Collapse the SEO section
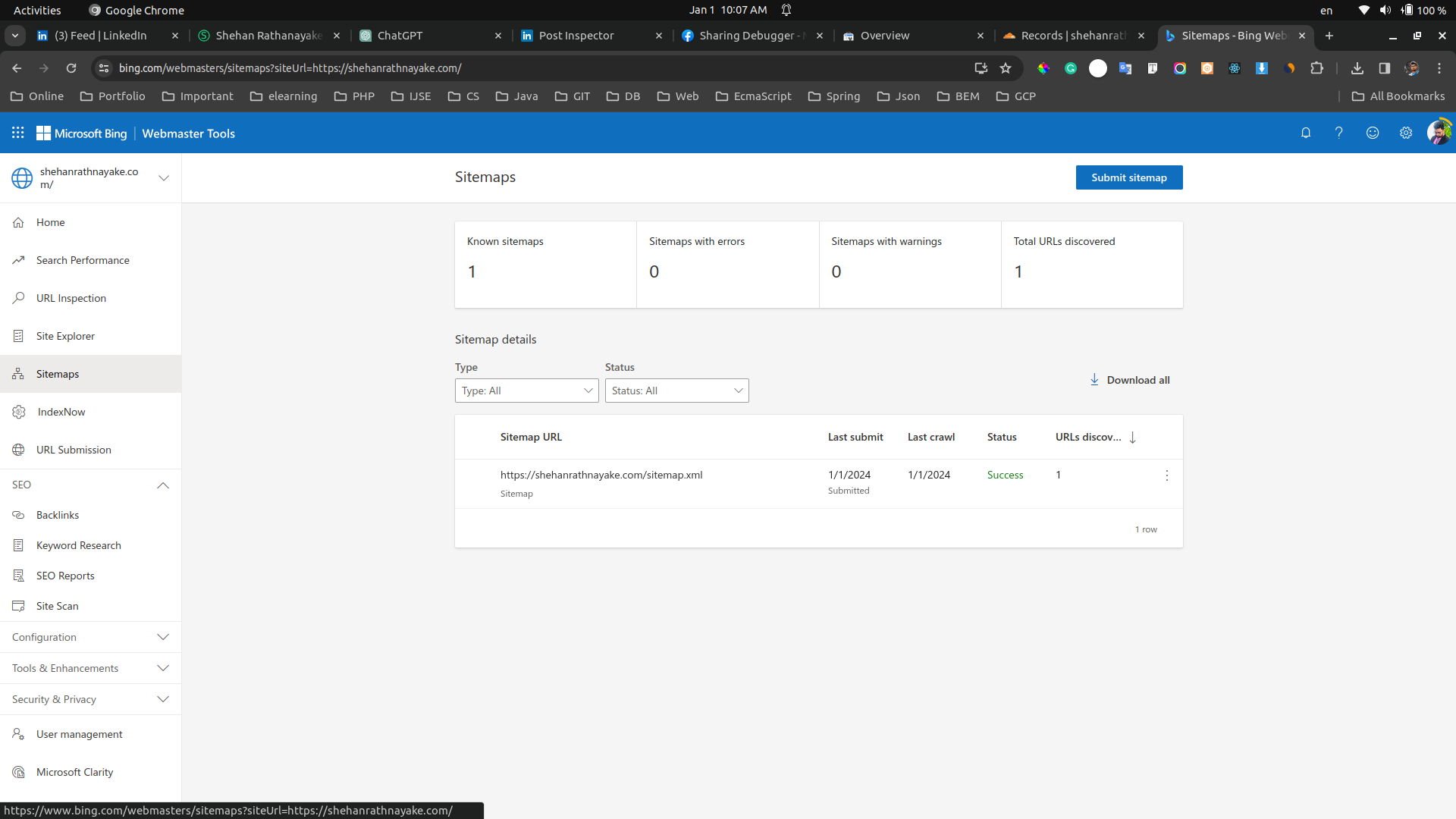The height and width of the screenshot is (819, 1456). coord(163,485)
